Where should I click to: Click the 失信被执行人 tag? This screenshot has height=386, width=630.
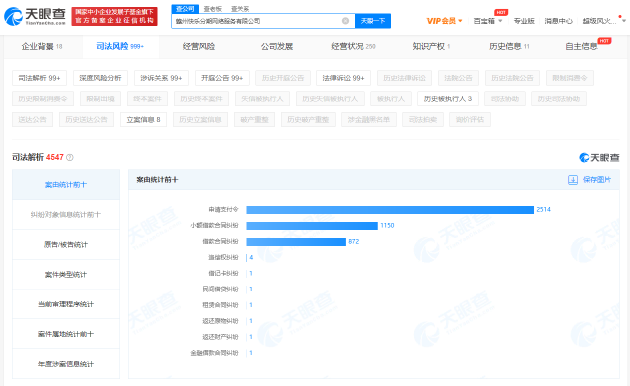click(x=262, y=99)
